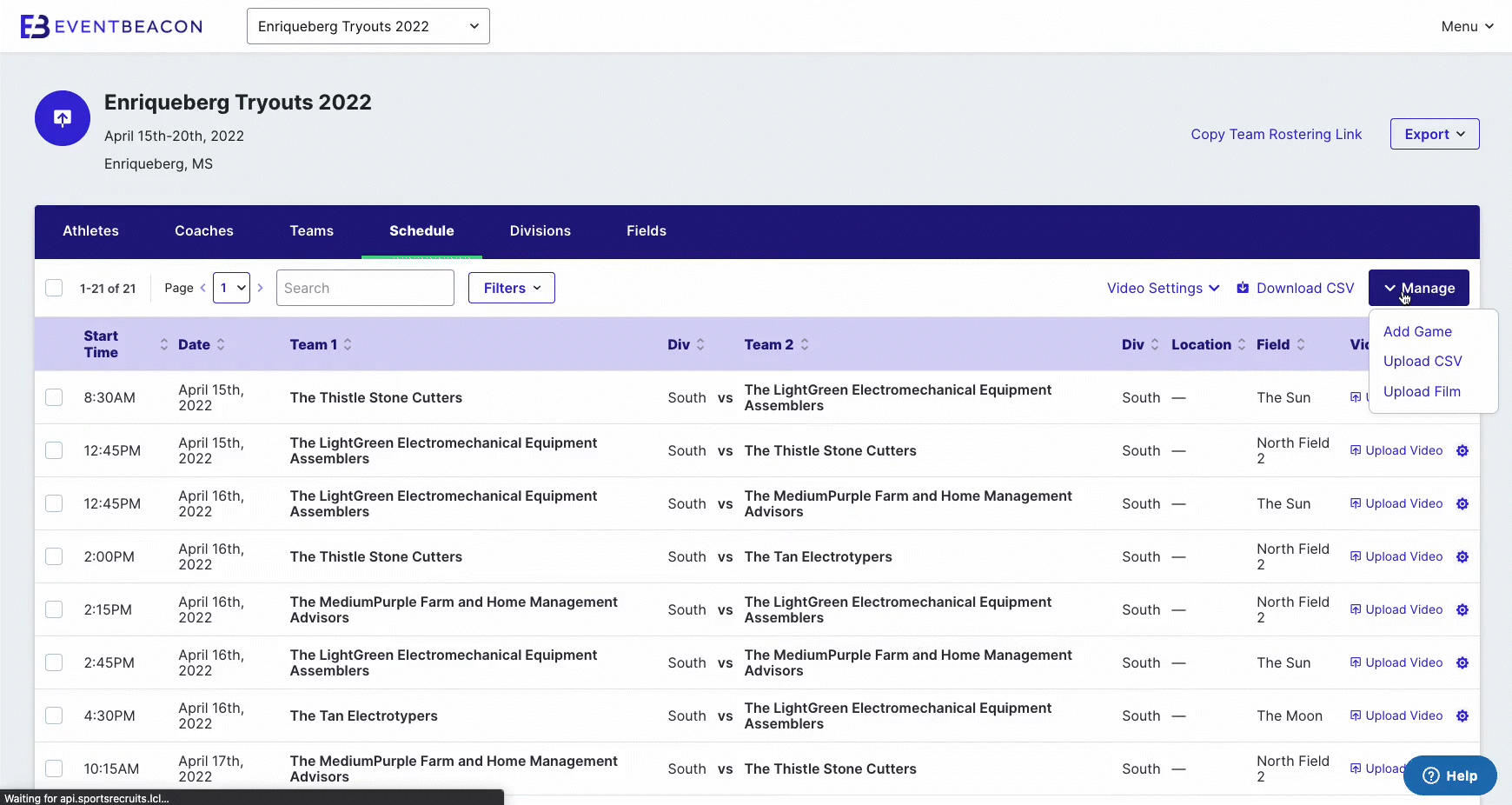
Task: Select the 4:30PM game checkbox
Action: click(x=54, y=715)
